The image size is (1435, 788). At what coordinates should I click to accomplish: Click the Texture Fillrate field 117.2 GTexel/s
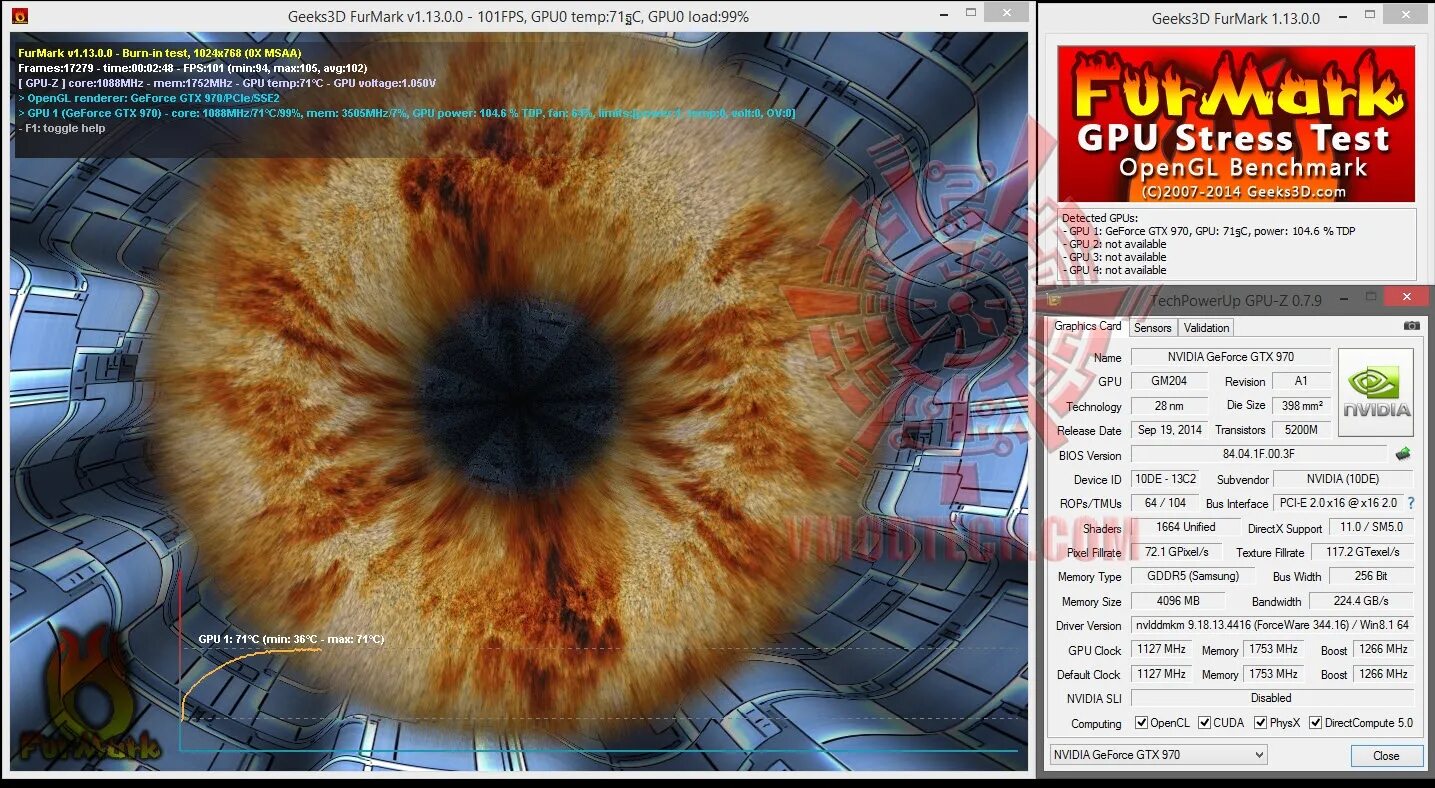click(x=1362, y=552)
